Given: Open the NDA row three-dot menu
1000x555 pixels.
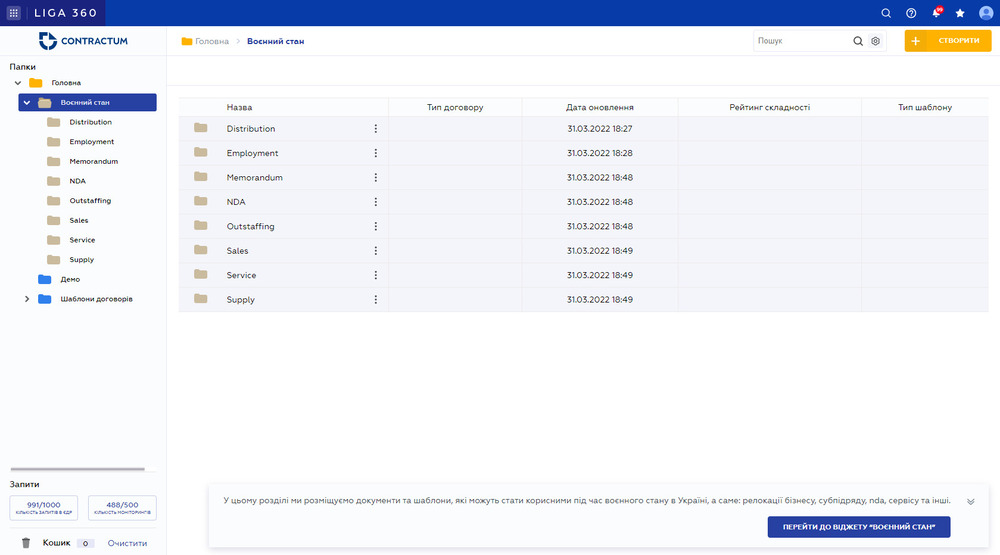Looking at the screenshot, I should (376, 202).
